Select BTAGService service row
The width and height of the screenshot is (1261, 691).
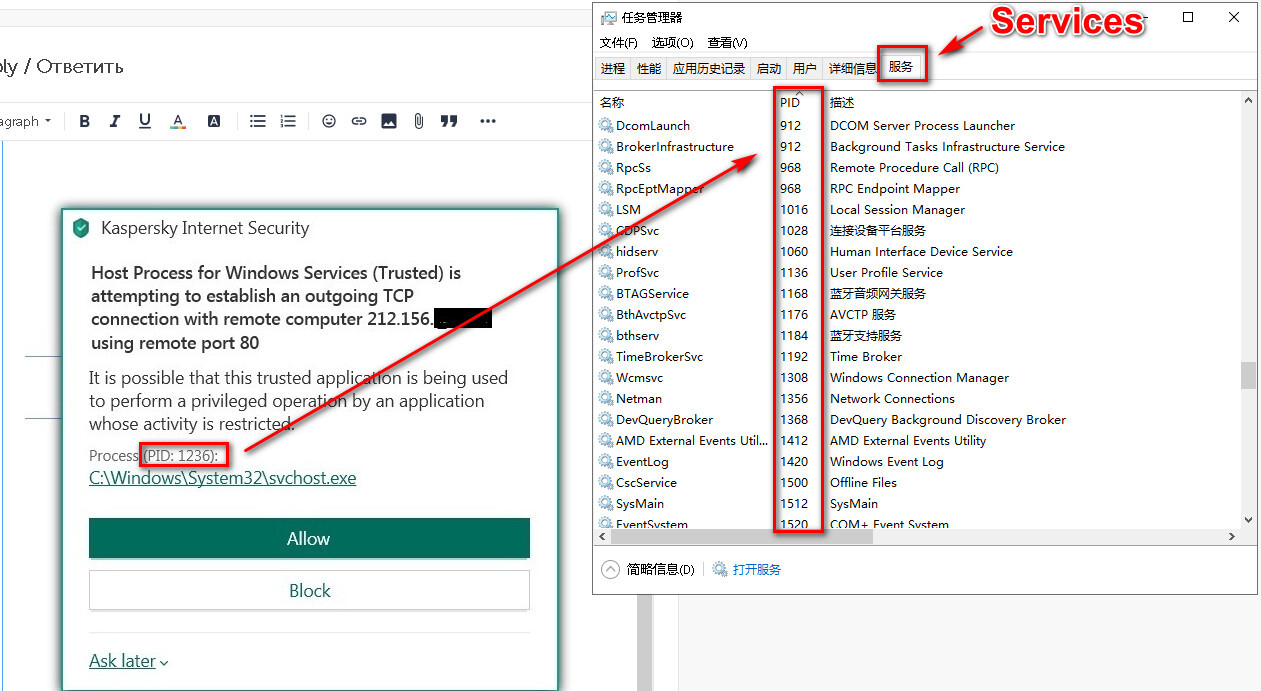[918, 293]
